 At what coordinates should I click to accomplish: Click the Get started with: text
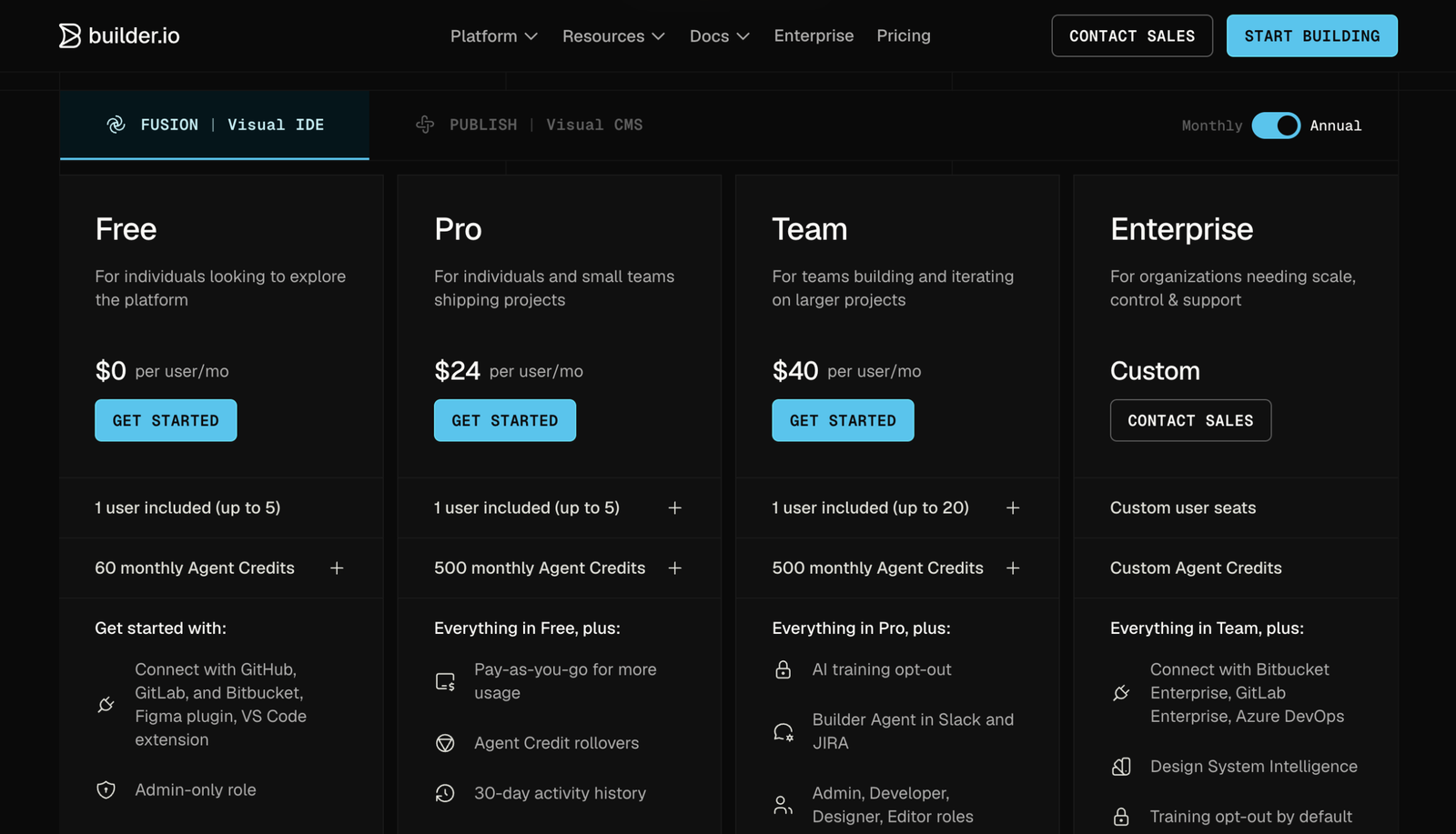[160, 628]
